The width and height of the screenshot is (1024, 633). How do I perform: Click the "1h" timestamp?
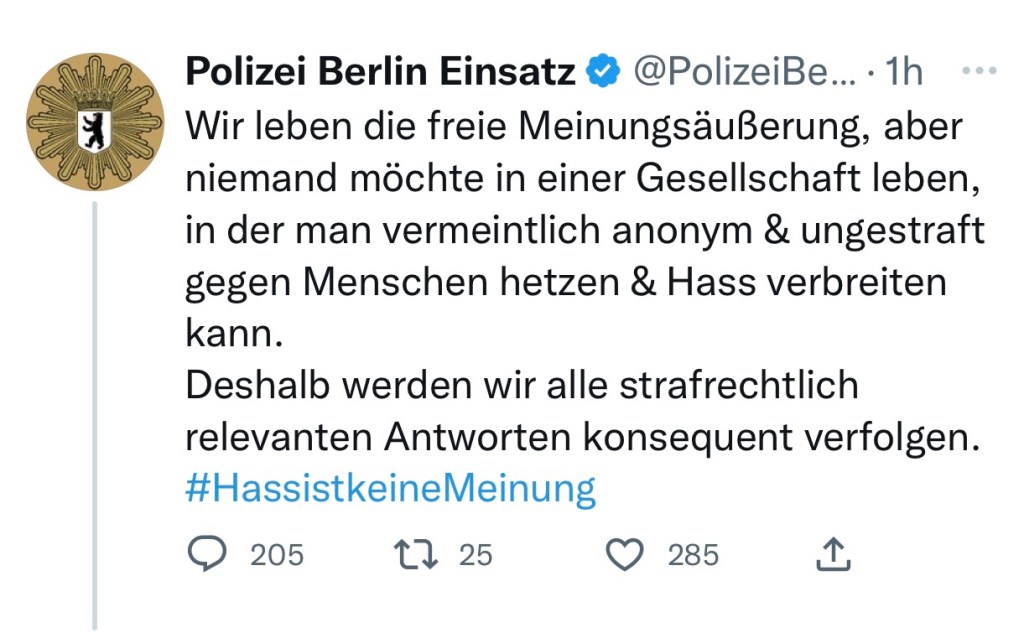904,72
